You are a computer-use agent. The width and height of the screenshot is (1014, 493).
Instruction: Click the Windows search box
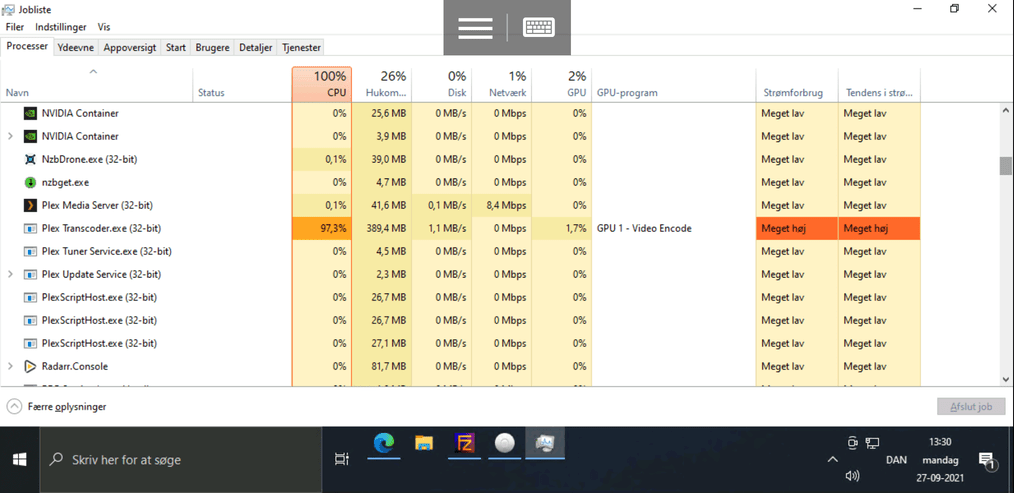coord(180,460)
